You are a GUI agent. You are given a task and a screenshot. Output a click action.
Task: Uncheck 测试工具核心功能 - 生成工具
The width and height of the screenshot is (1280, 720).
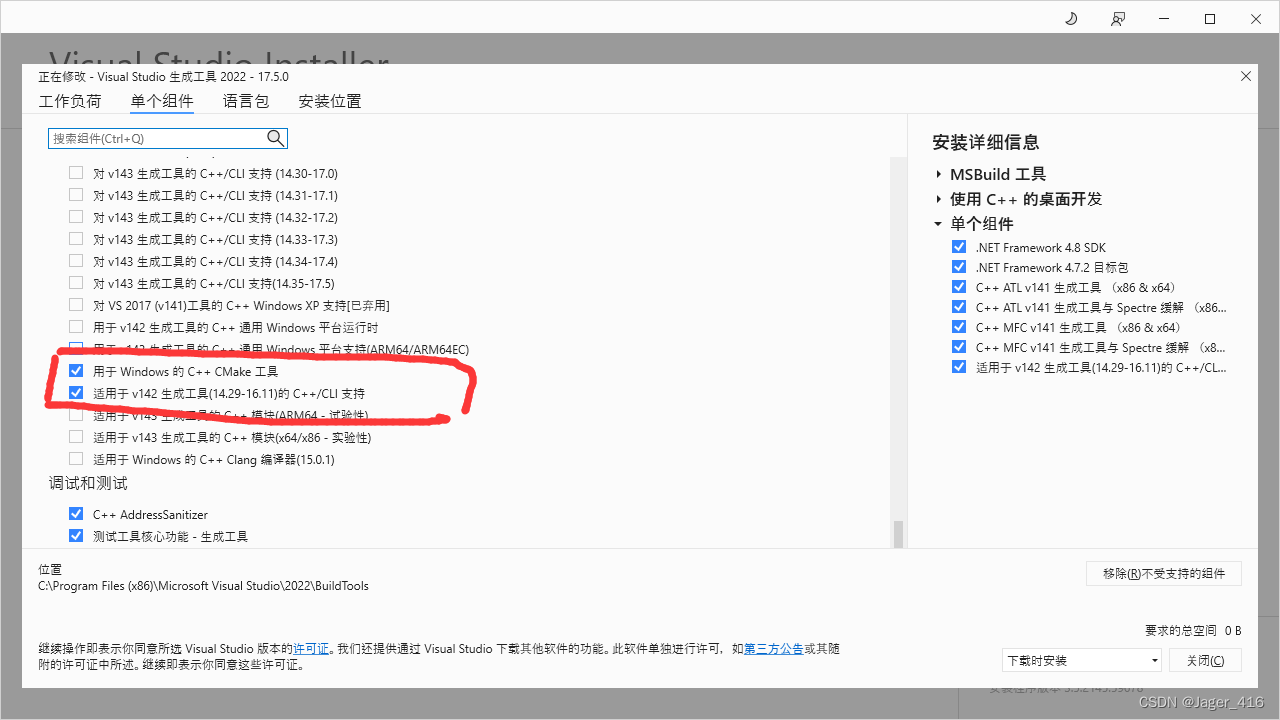[x=76, y=536]
